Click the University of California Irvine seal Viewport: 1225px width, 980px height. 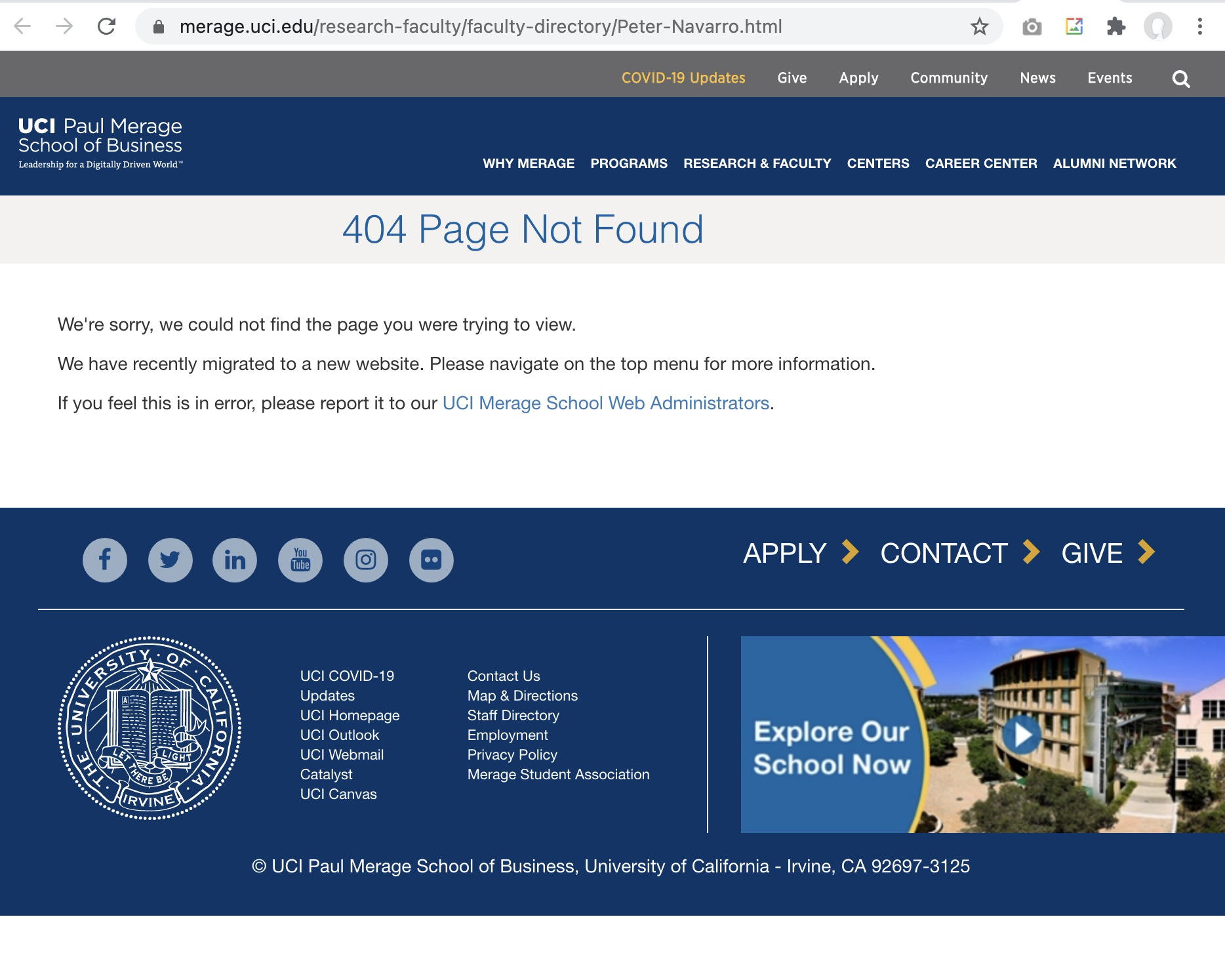(150, 728)
